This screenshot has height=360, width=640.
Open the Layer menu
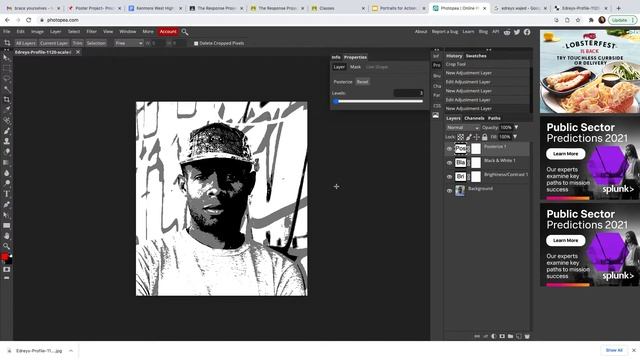[56, 32]
